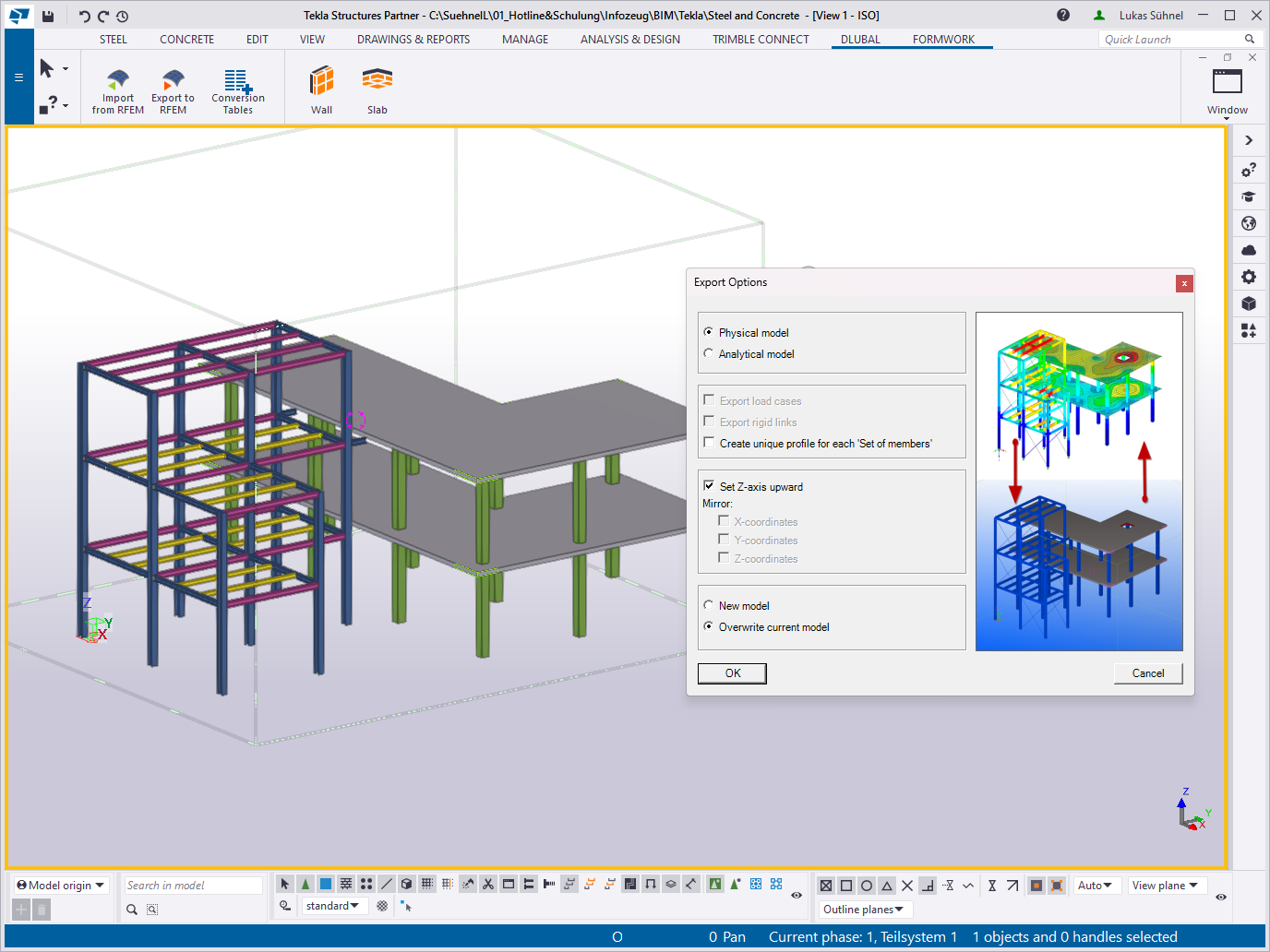1270x952 pixels.
Task: Confirm export with the OK button
Action: (732, 672)
